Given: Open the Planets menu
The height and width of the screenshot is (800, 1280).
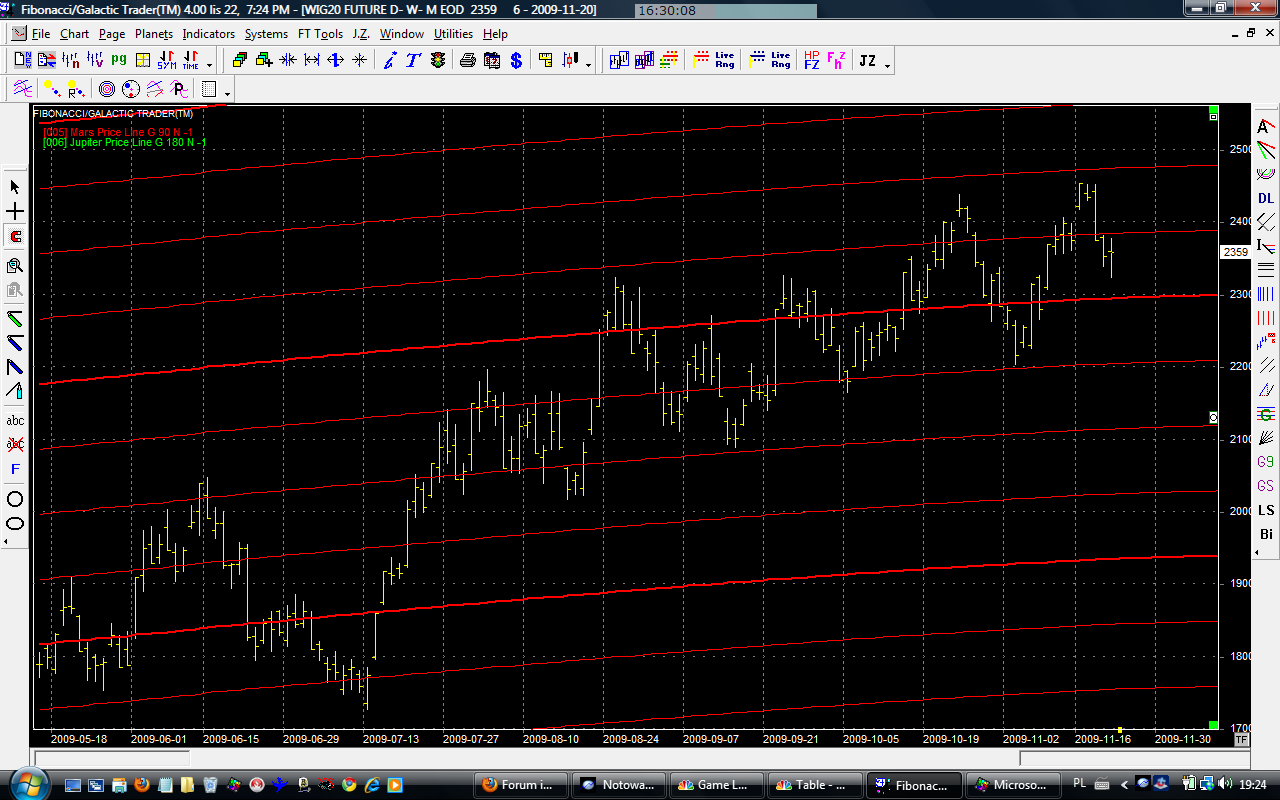Looking at the screenshot, I should click(x=154, y=34).
